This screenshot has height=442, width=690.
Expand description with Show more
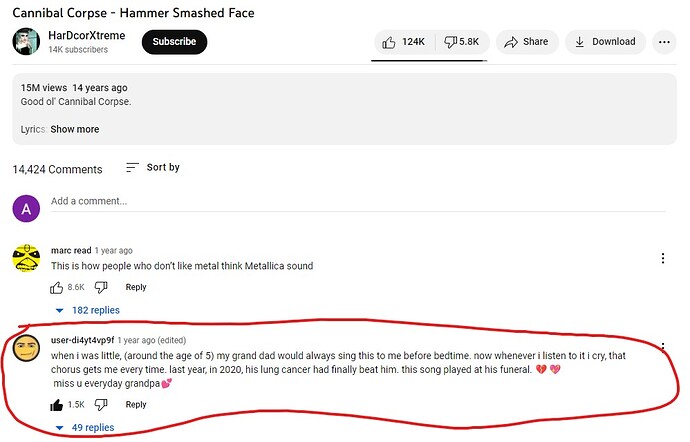coord(75,129)
